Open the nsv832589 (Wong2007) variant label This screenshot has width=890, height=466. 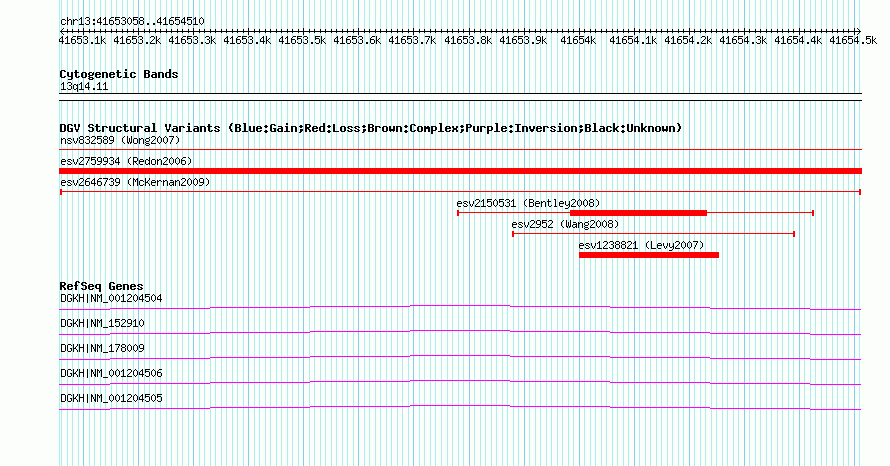[120, 140]
